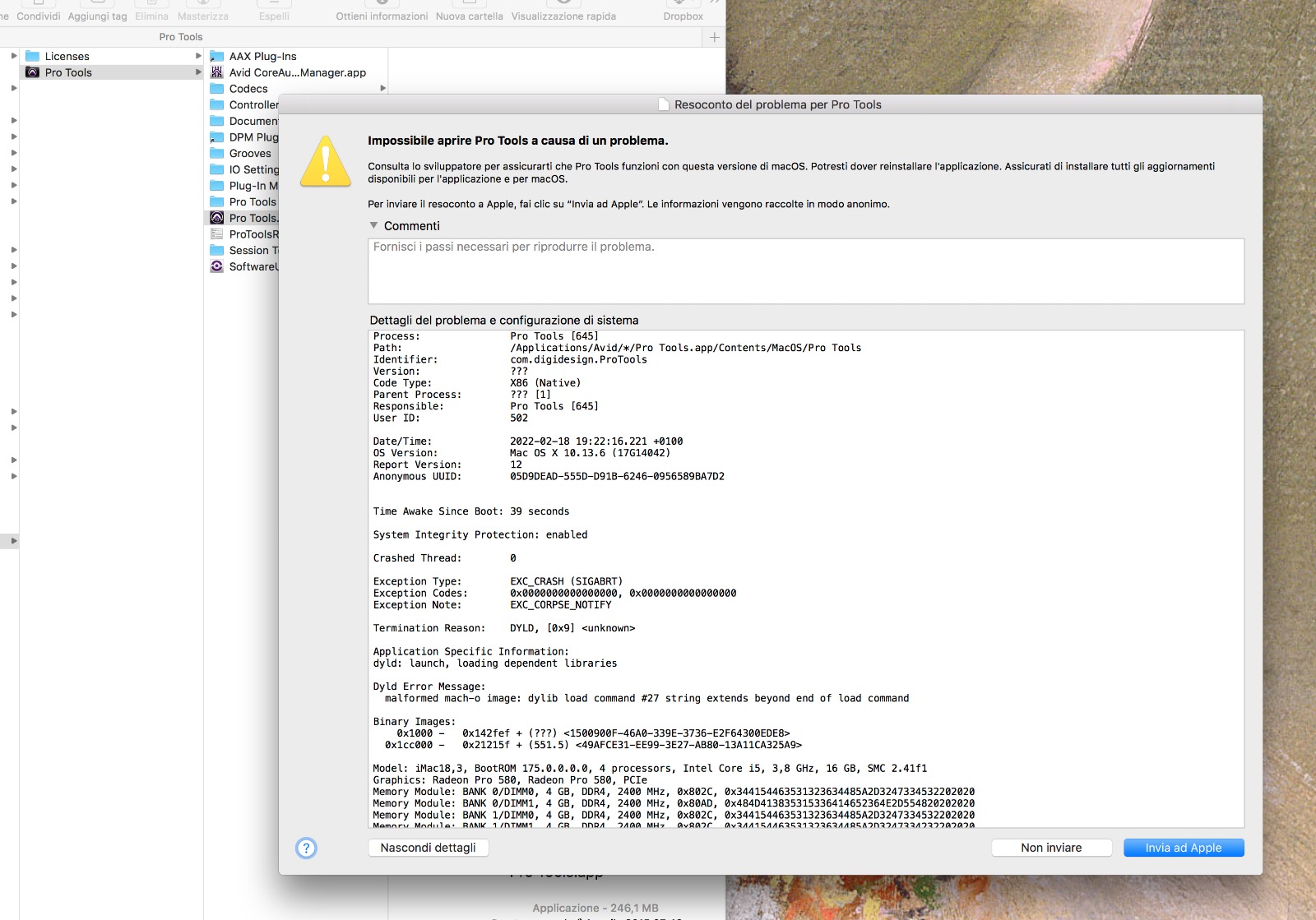Click Visualizzazione rapida toolbar item

tap(563, 16)
